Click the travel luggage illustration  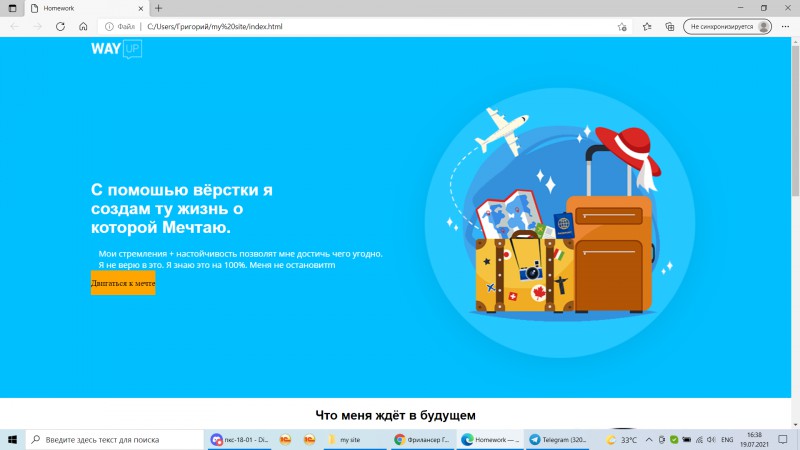pyautogui.click(x=560, y=222)
